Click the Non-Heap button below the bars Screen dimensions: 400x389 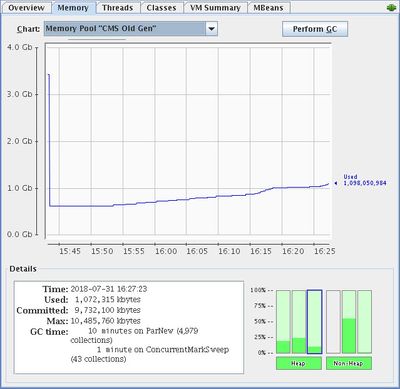(349, 363)
